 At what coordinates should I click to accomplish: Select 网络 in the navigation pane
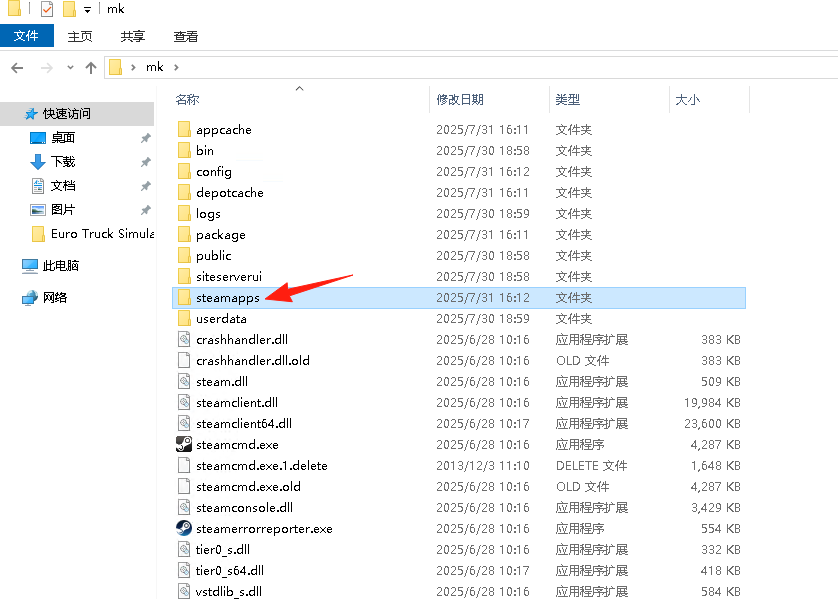(55, 298)
